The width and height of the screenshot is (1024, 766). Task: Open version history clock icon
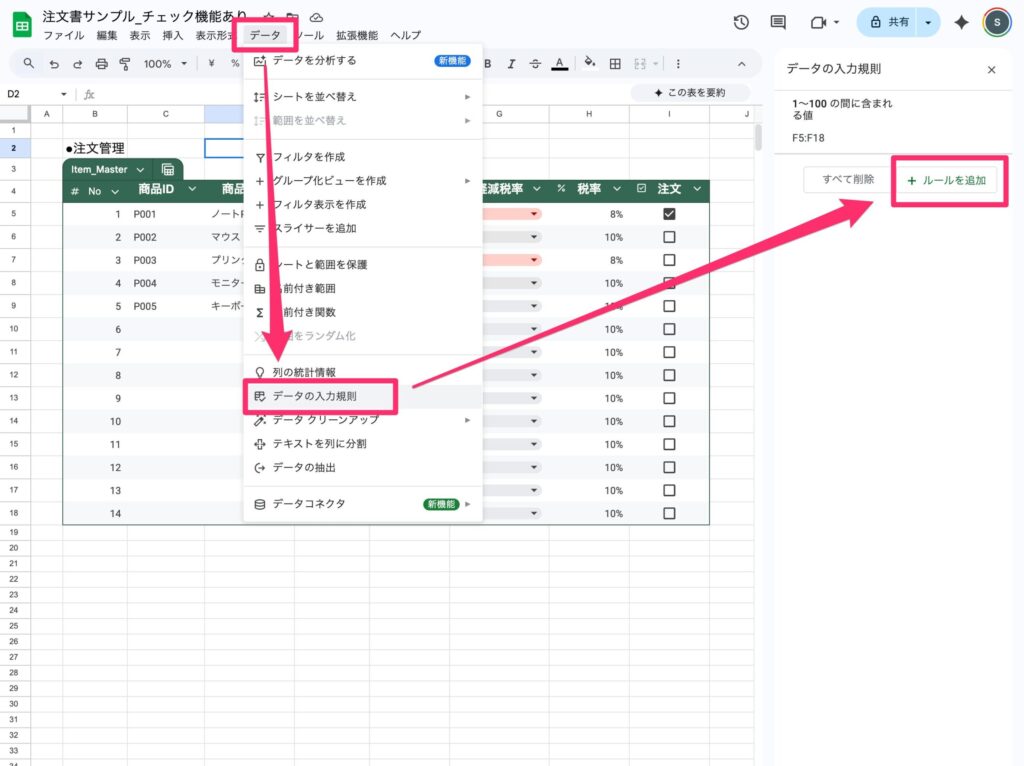coord(741,22)
